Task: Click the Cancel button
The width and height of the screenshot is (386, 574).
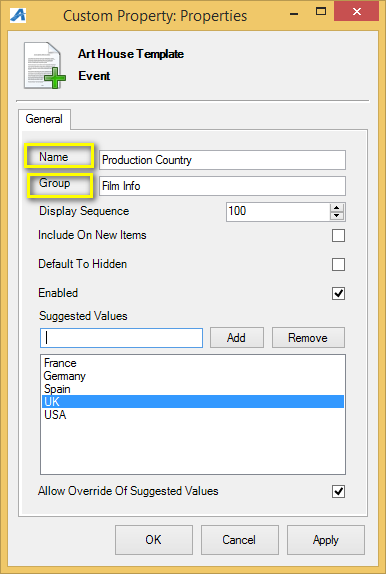Action: (240, 540)
